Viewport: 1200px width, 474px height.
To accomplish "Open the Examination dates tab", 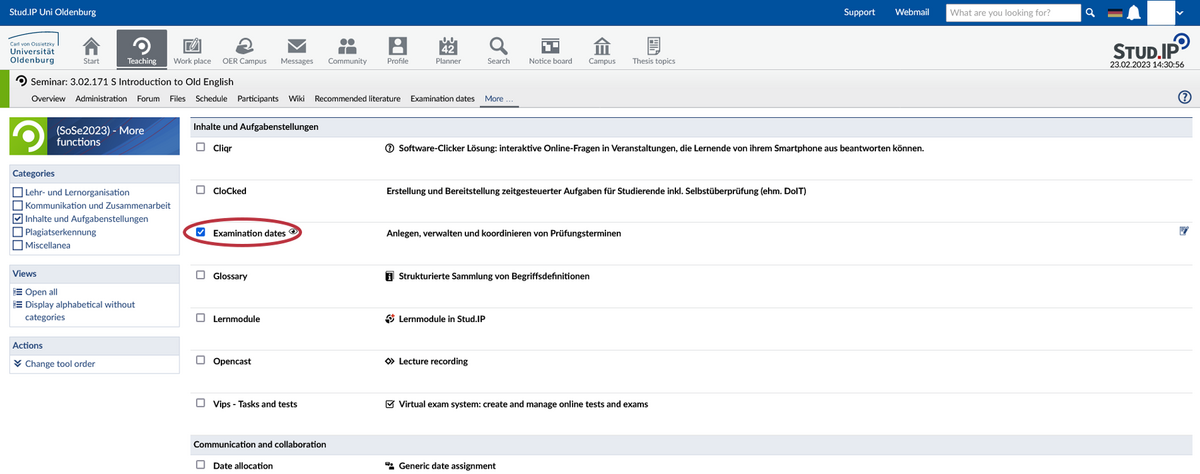I will point(442,99).
